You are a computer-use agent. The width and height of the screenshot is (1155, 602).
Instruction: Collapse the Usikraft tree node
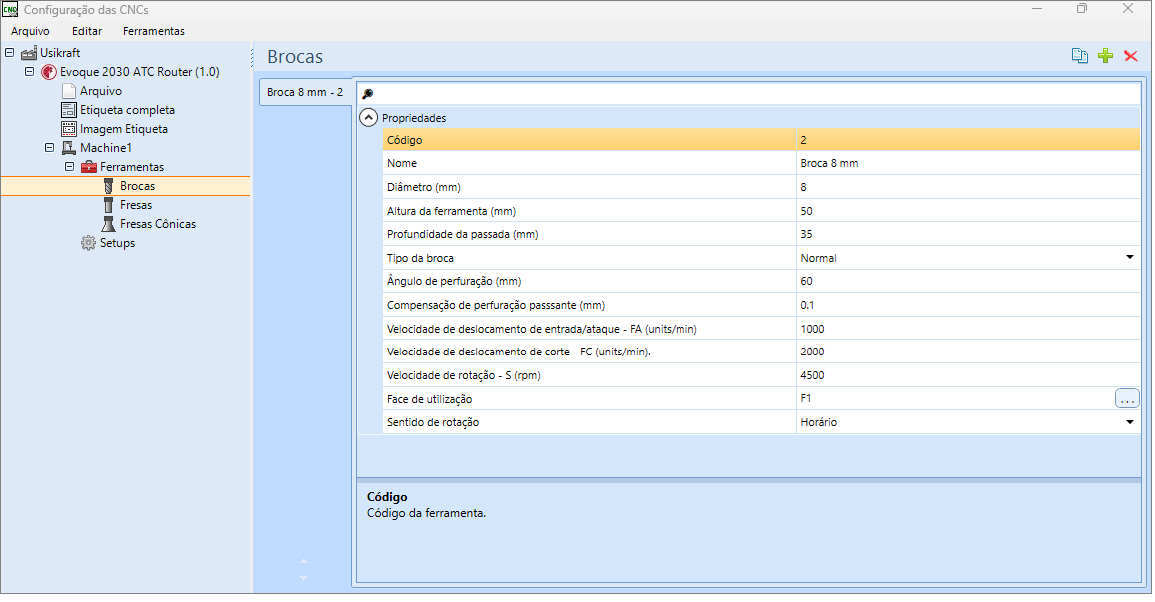point(10,53)
